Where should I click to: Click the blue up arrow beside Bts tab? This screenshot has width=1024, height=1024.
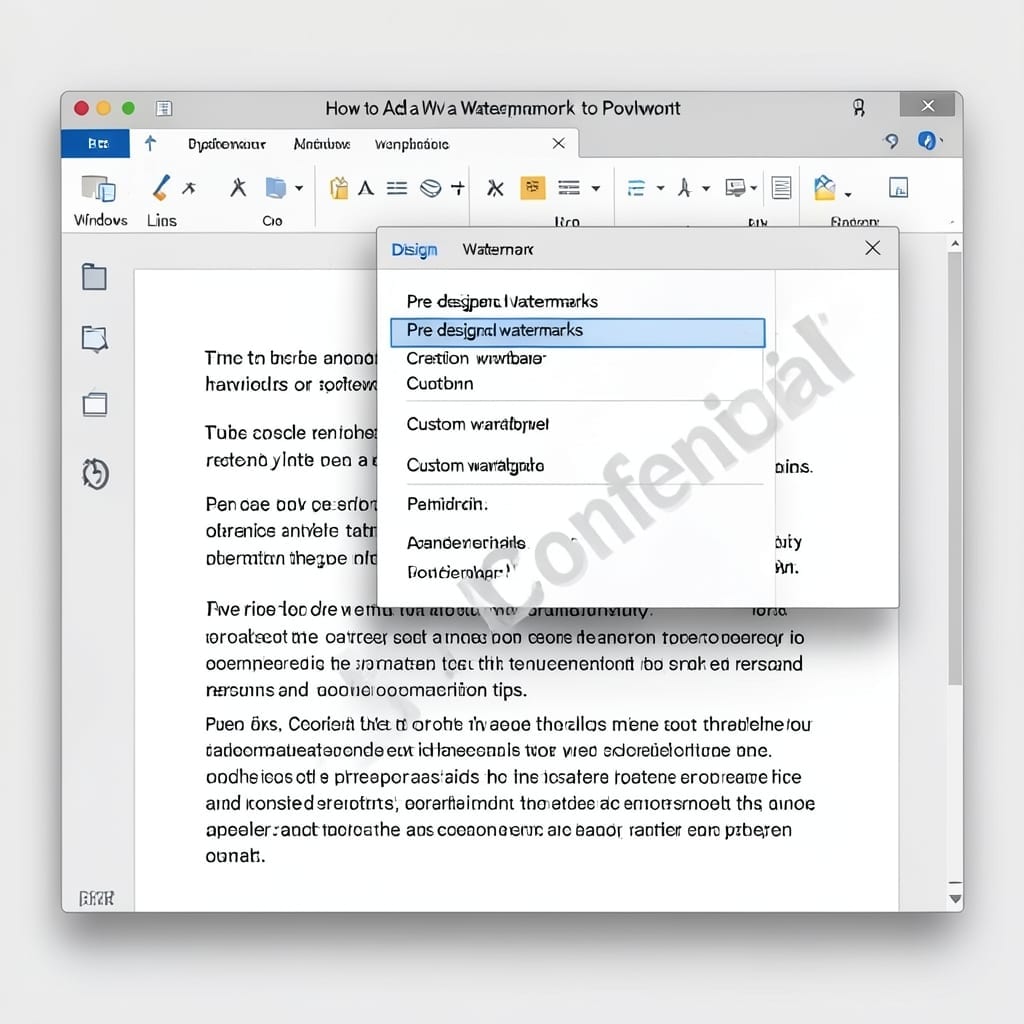(150, 143)
